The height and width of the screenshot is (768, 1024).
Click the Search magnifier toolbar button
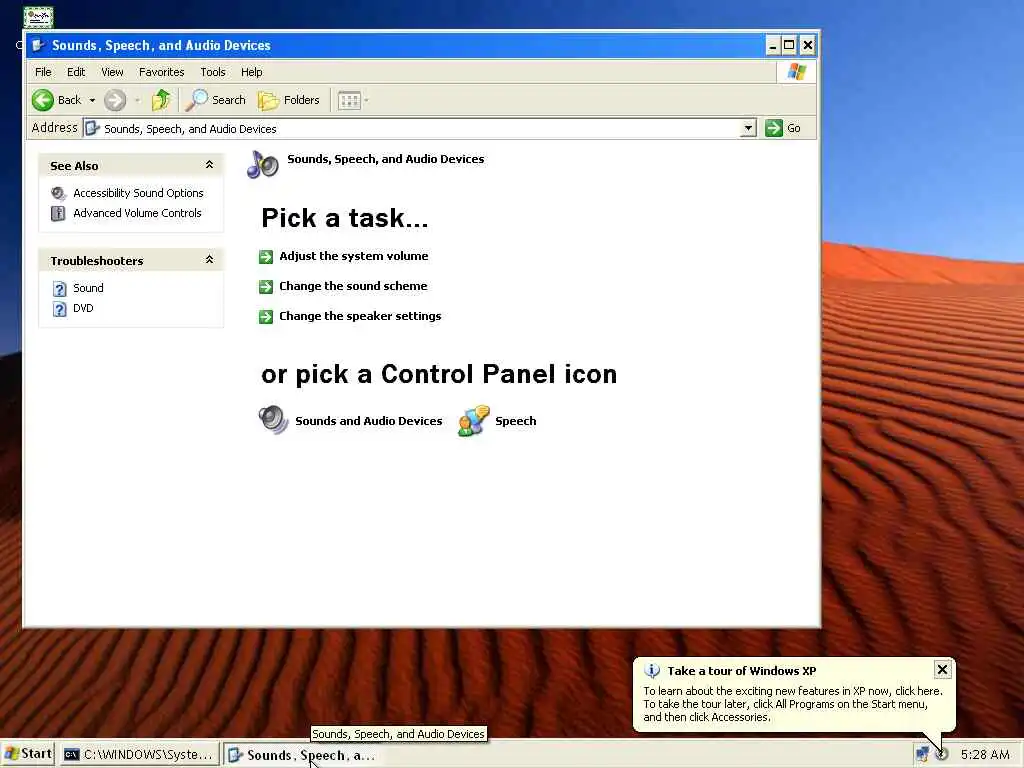pyautogui.click(x=216, y=100)
